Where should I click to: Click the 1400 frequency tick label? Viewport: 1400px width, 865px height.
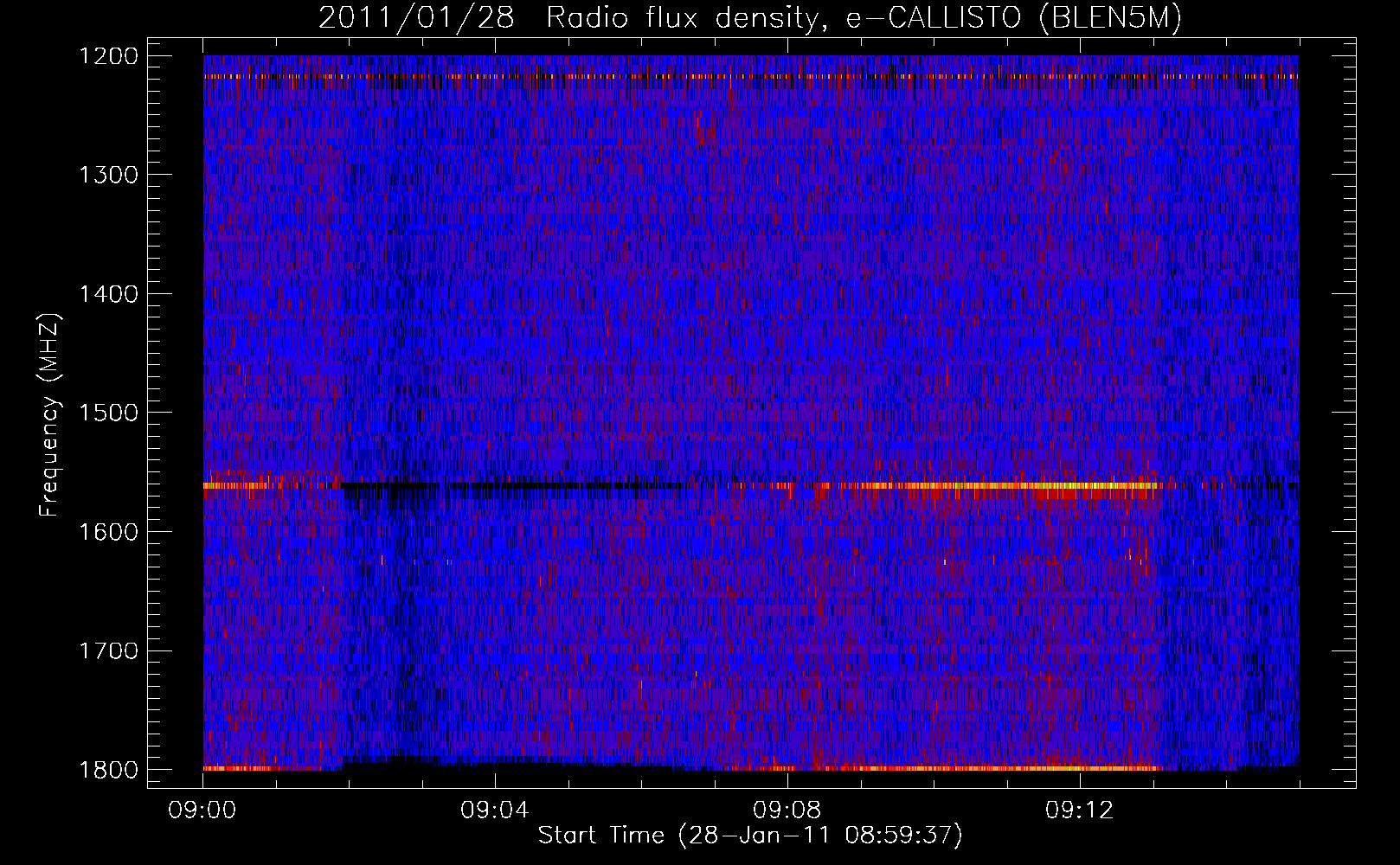(108, 294)
